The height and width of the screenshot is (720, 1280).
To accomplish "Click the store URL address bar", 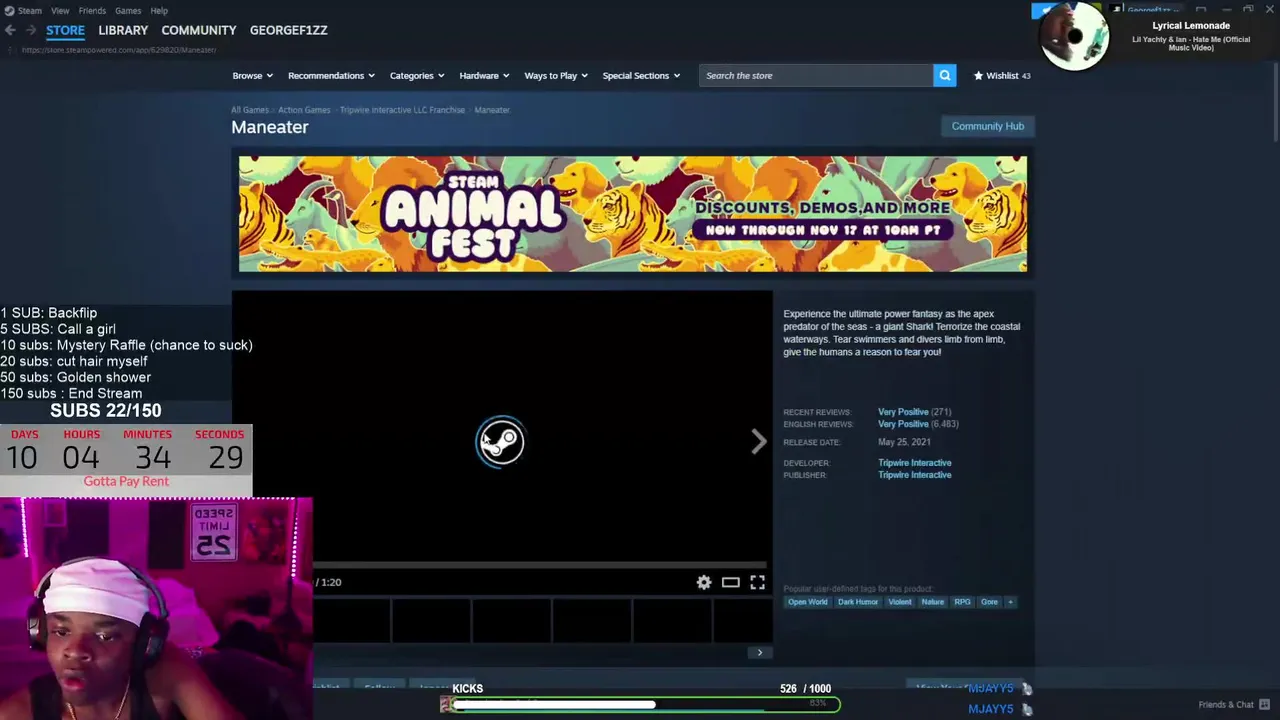I will tap(119, 50).
